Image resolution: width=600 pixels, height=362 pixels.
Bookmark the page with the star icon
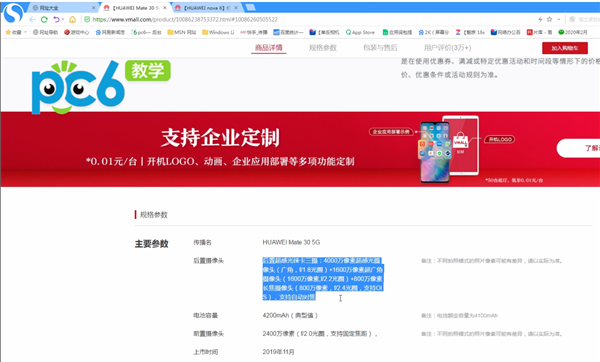tap(549, 19)
